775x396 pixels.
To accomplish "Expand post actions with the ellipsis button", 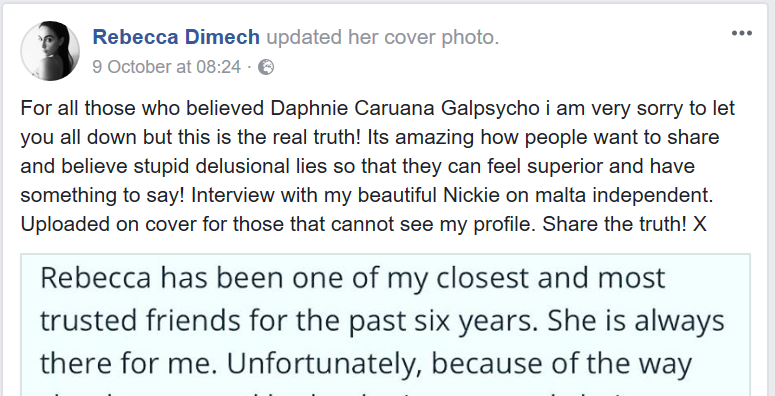I will click(742, 33).
